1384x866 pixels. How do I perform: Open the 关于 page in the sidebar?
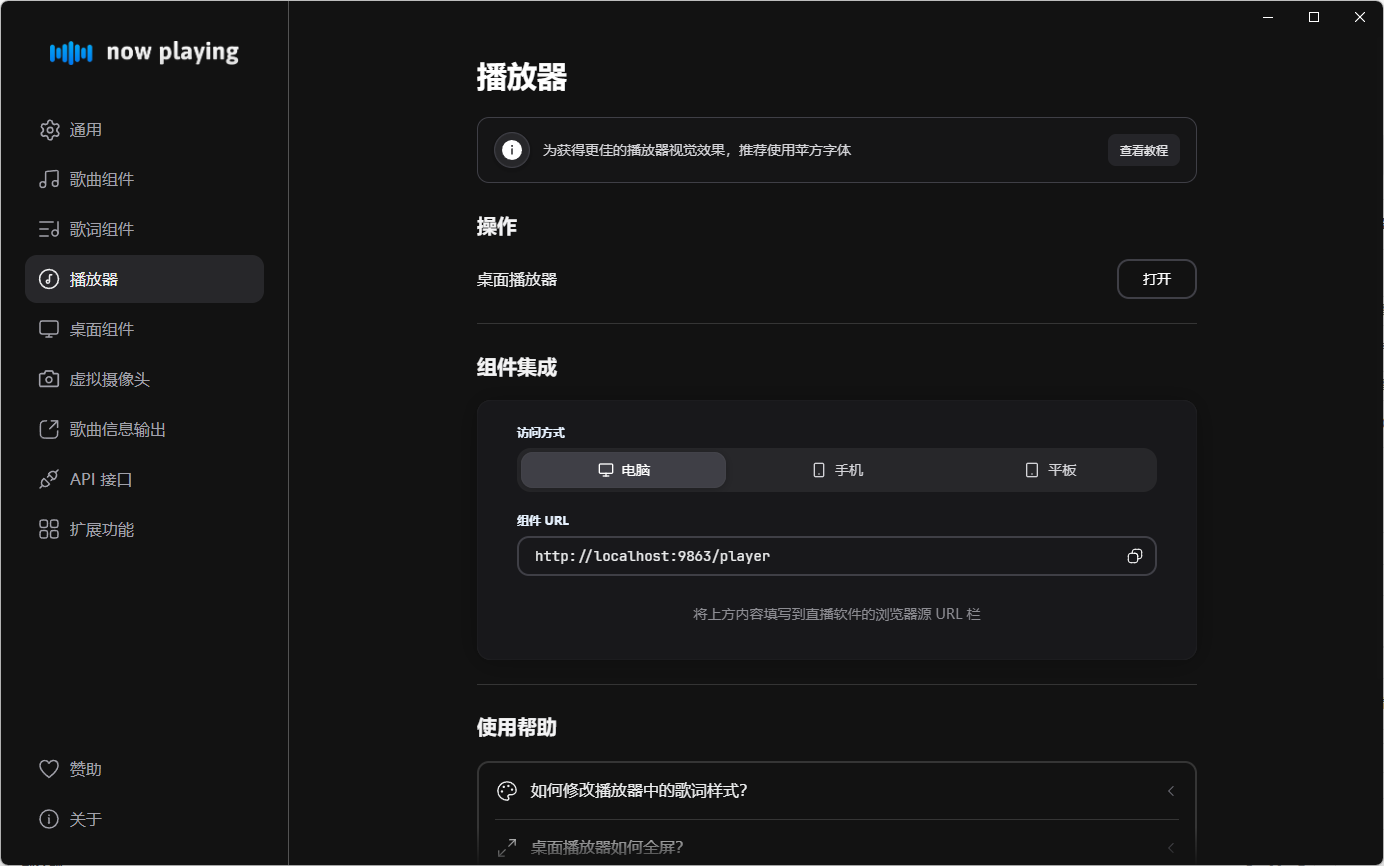[85, 819]
